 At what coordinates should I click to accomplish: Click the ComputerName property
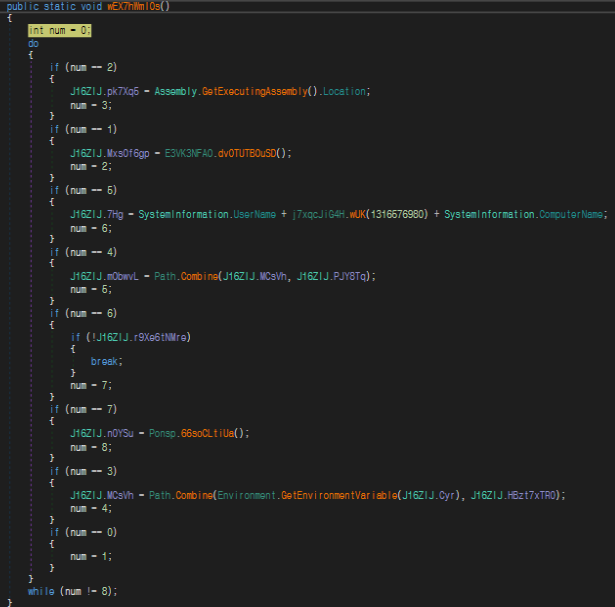(571, 214)
